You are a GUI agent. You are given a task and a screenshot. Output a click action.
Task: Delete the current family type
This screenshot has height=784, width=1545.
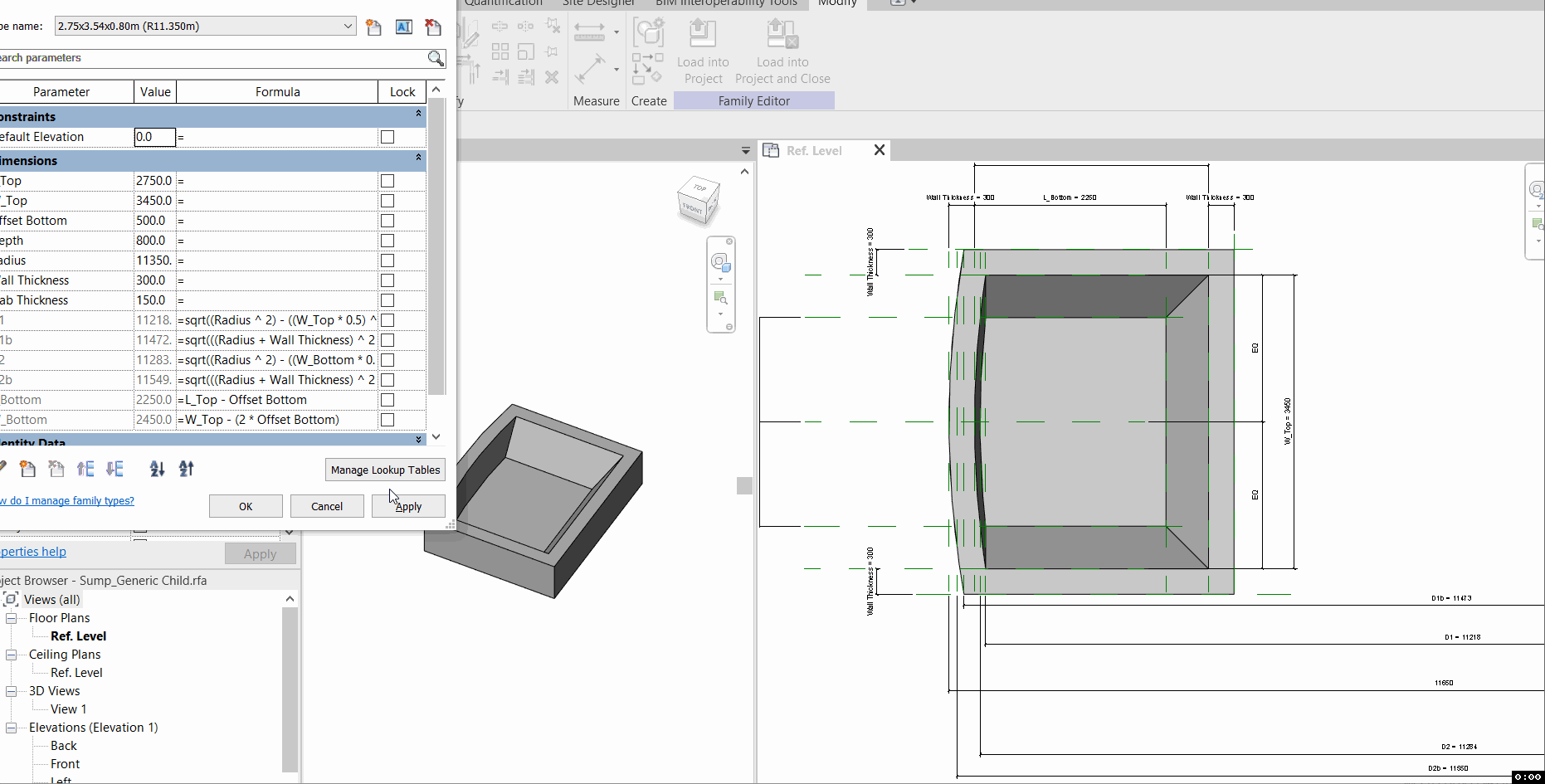pyautogui.click(x=432, y=27)
